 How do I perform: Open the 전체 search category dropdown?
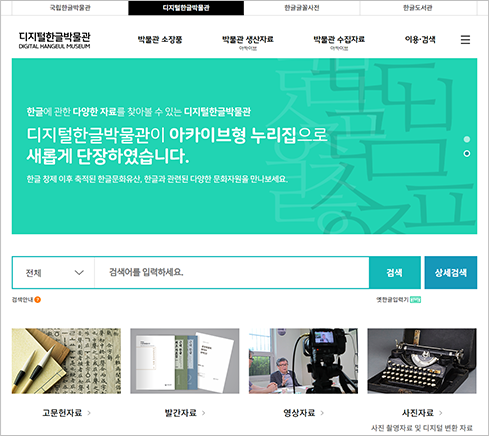click(x=53, y=273)
